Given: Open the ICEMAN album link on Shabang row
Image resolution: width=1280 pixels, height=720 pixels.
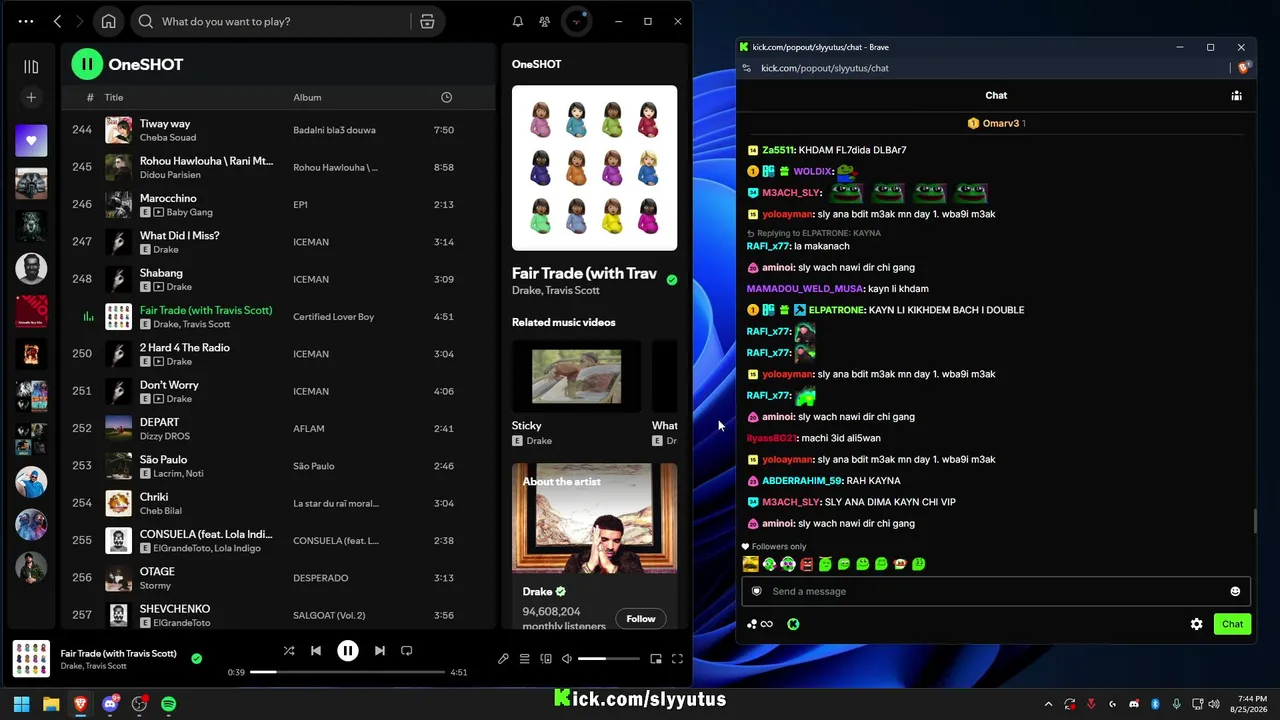Looking at the screenshot, I should pos(311,279).
